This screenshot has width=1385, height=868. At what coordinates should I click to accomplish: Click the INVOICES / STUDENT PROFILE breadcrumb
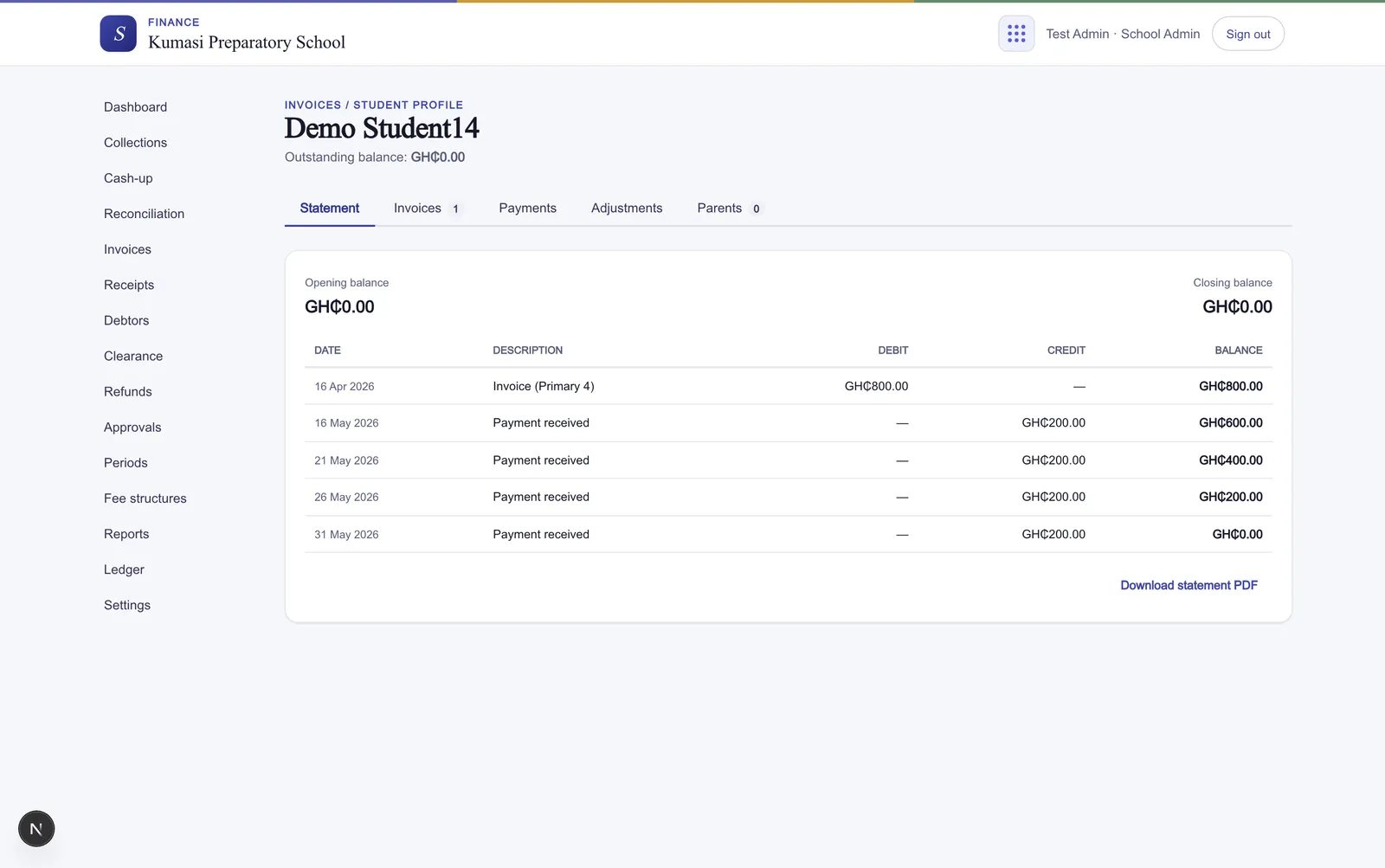click(374, 105)
